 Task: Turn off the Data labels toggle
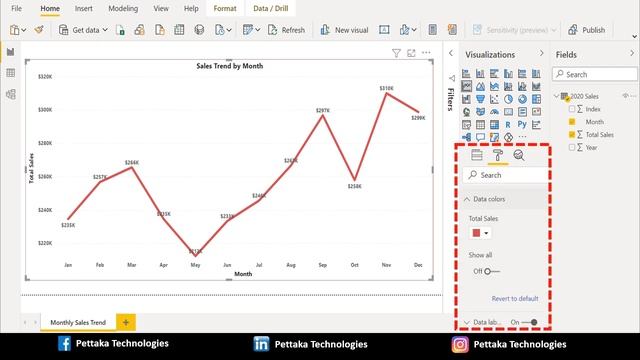529,322
